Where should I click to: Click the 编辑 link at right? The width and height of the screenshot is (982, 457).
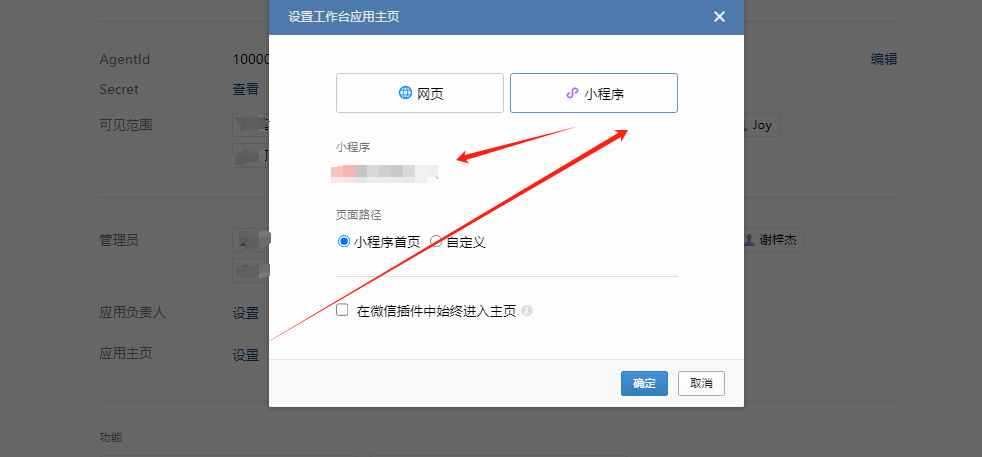(x=884, y=59)
